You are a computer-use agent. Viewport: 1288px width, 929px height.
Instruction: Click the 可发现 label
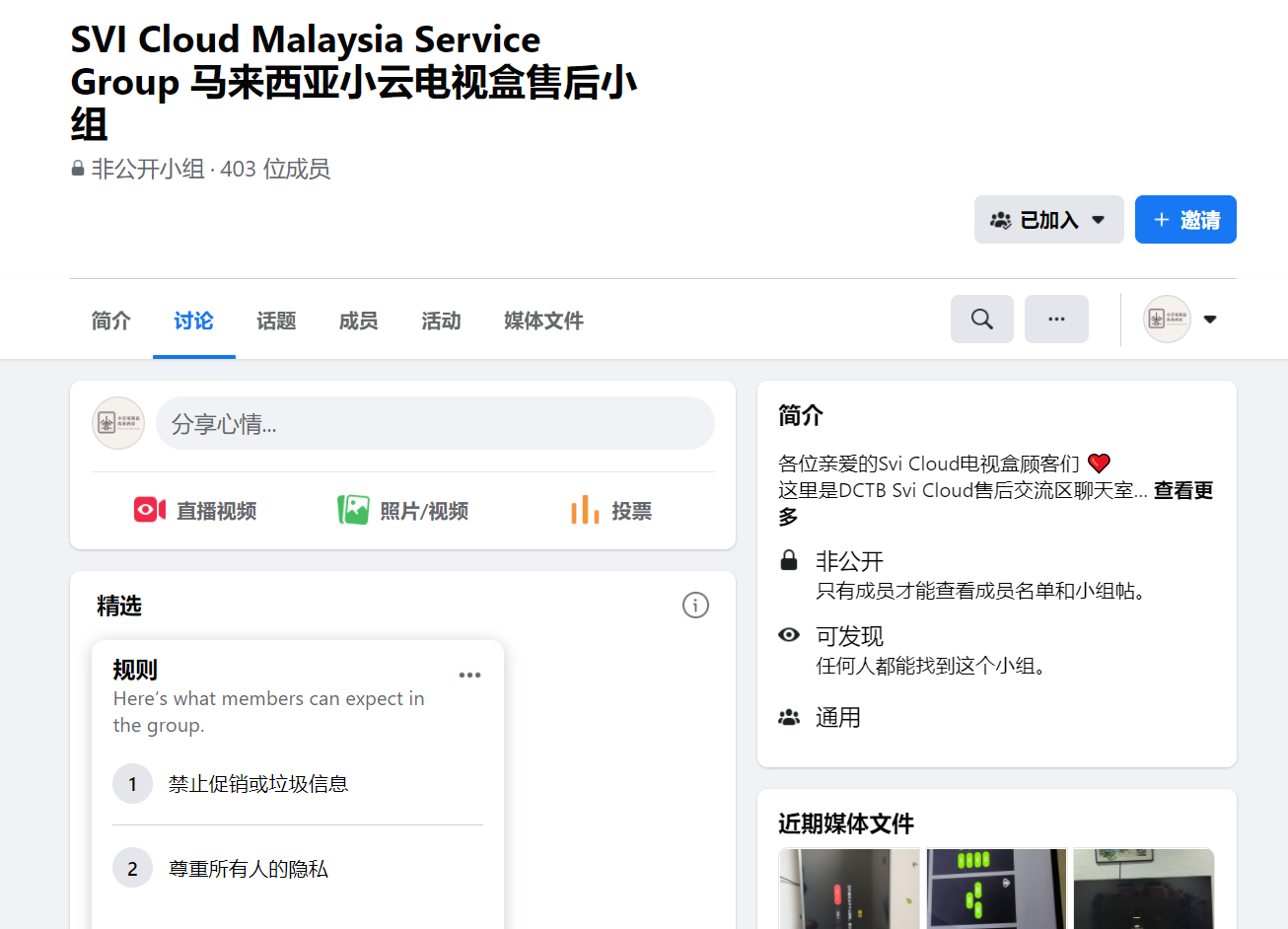click(849, 636)
